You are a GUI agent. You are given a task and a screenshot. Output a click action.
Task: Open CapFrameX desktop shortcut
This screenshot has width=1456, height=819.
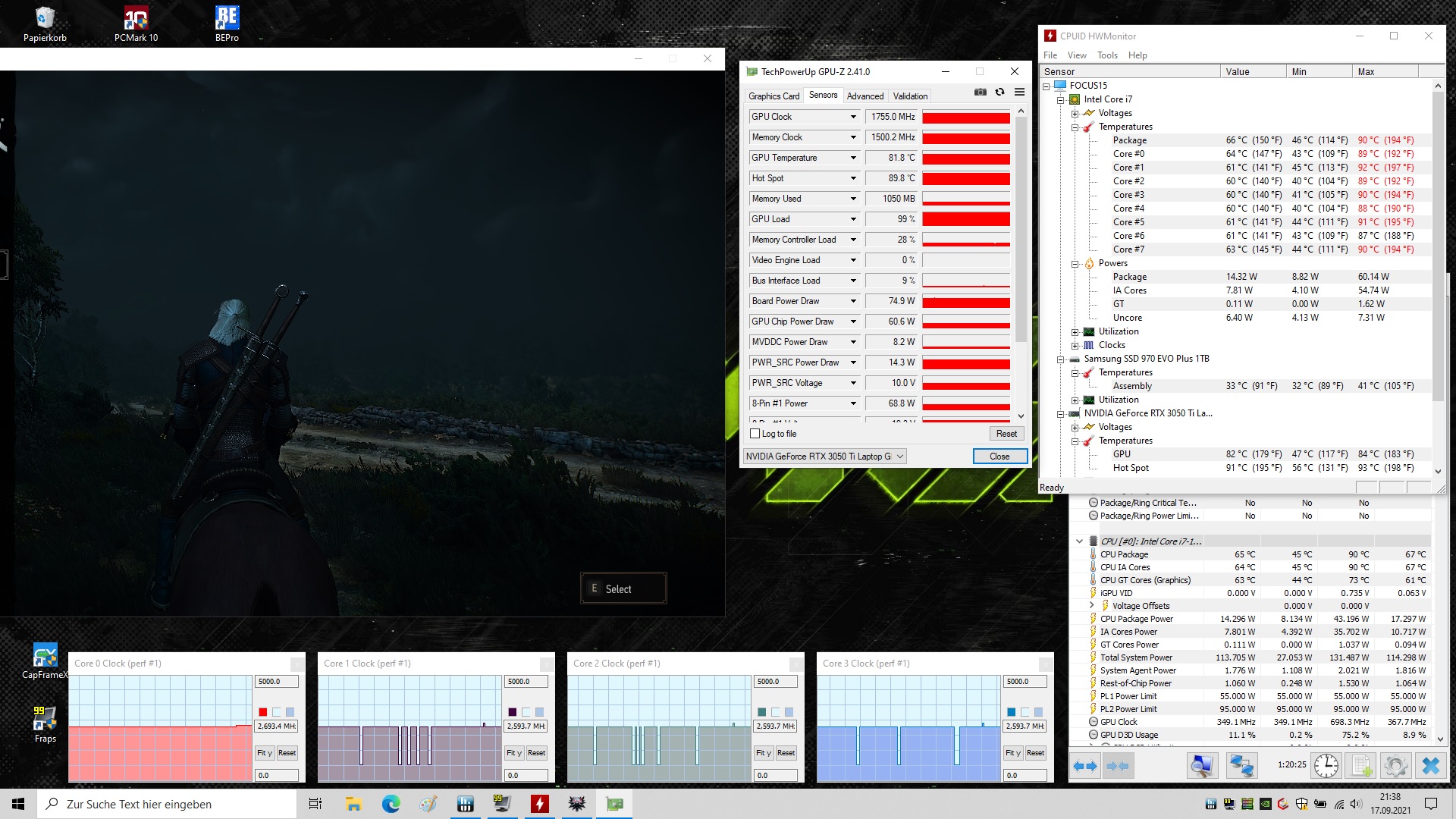(x=45, y=661)
